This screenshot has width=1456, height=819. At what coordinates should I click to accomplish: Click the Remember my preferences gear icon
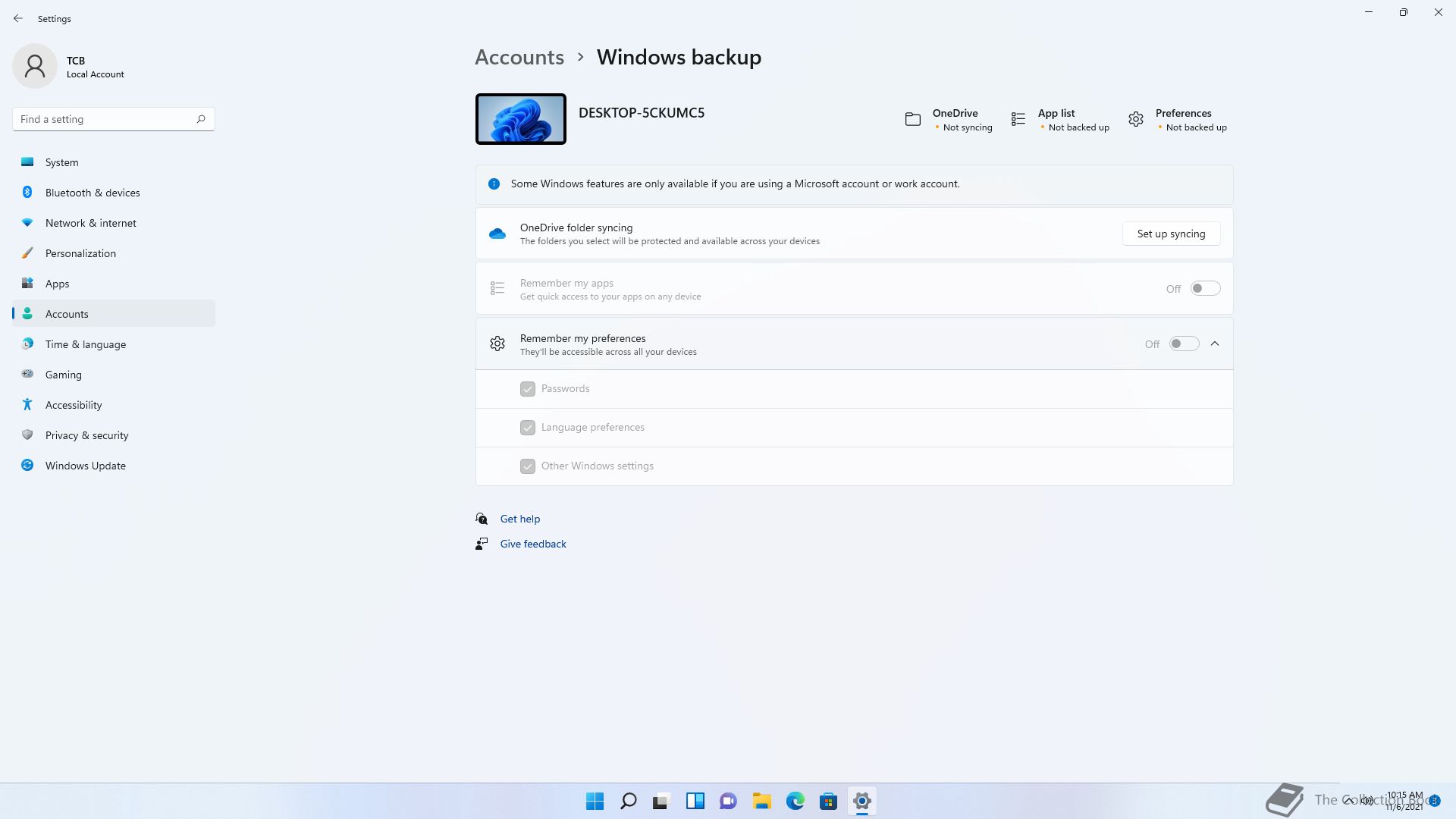[497, 344]
